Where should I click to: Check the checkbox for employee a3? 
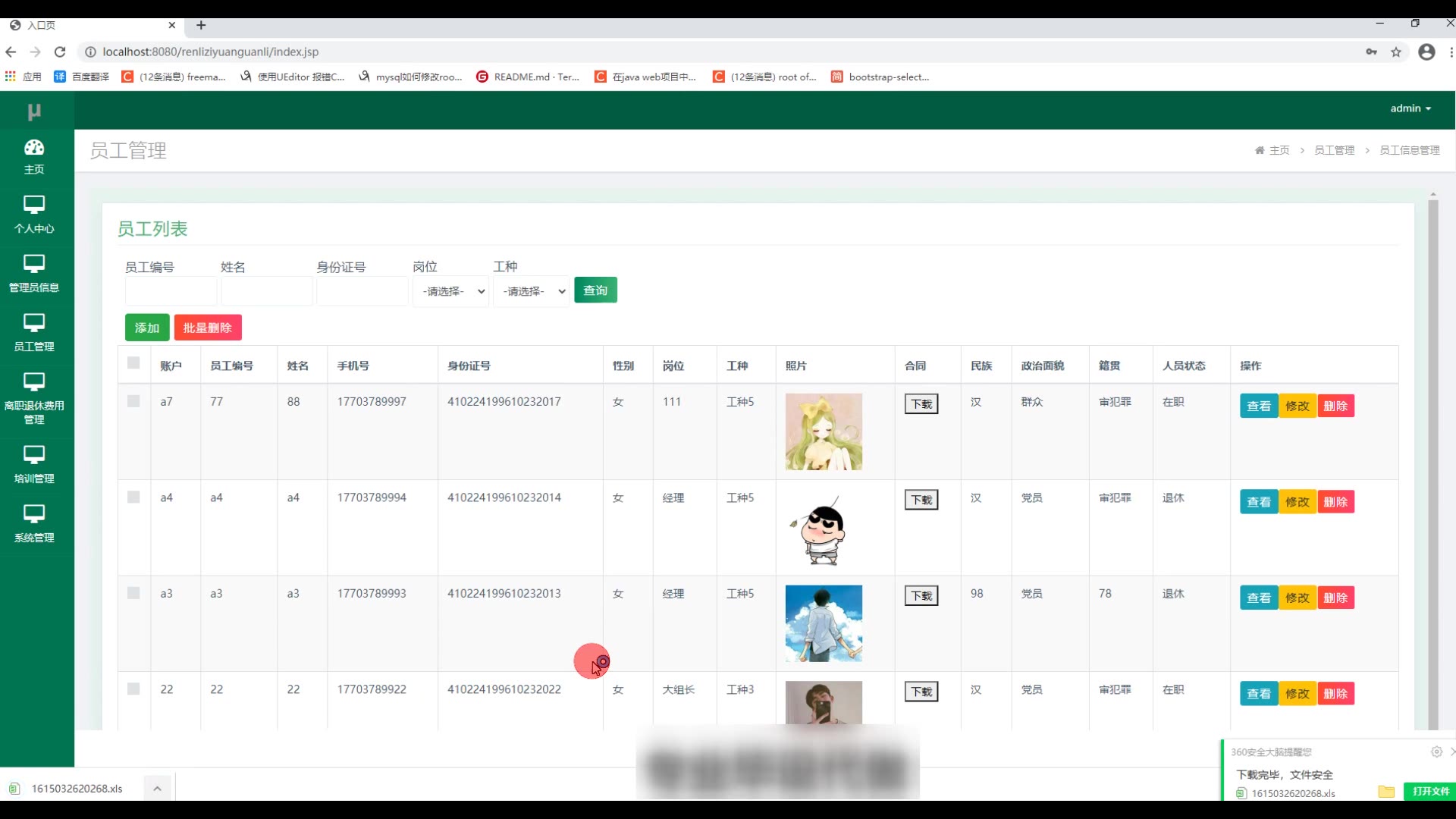coord(133,593)
